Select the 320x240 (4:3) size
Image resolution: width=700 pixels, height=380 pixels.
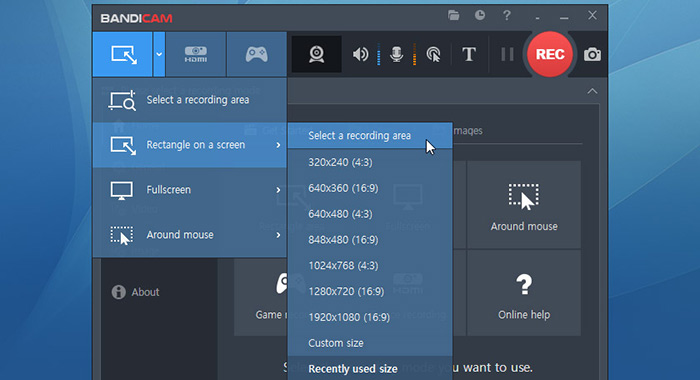(370, 162)
